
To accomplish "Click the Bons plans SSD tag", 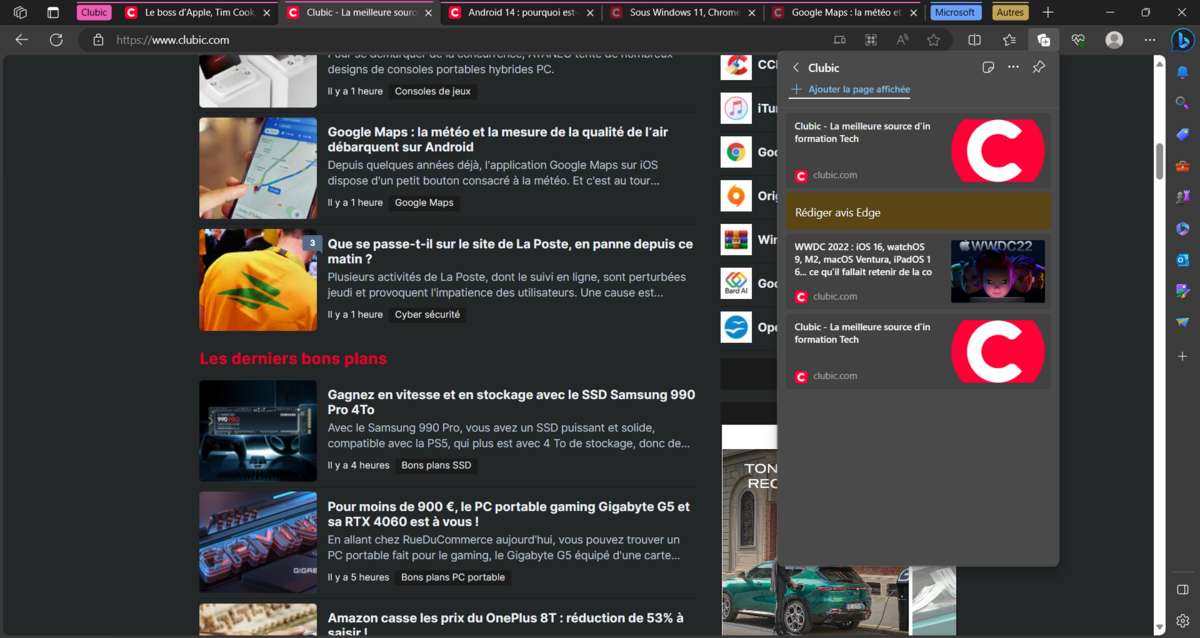I will pos(436,465).
